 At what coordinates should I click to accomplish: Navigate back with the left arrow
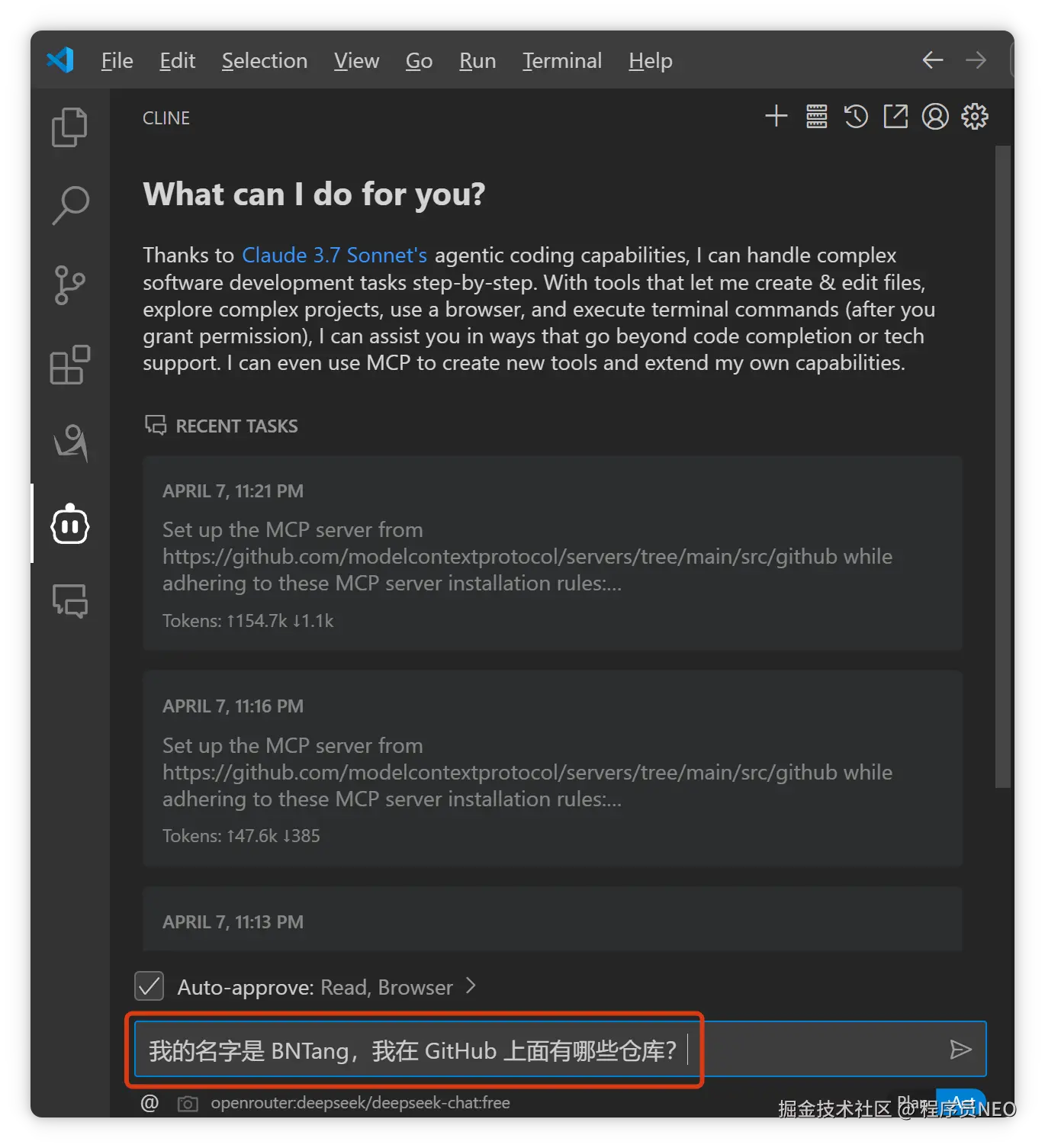tap(933, 60)
